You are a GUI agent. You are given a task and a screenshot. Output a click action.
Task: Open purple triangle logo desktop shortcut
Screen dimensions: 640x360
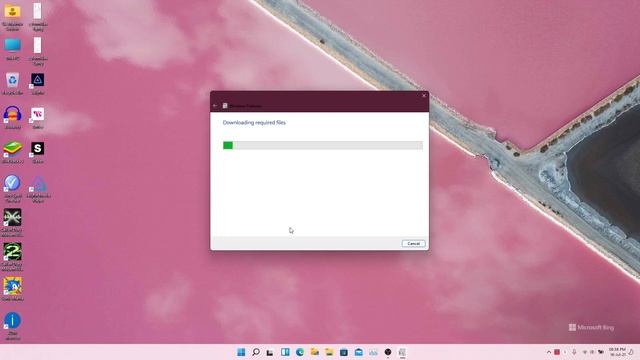[39, 189]
